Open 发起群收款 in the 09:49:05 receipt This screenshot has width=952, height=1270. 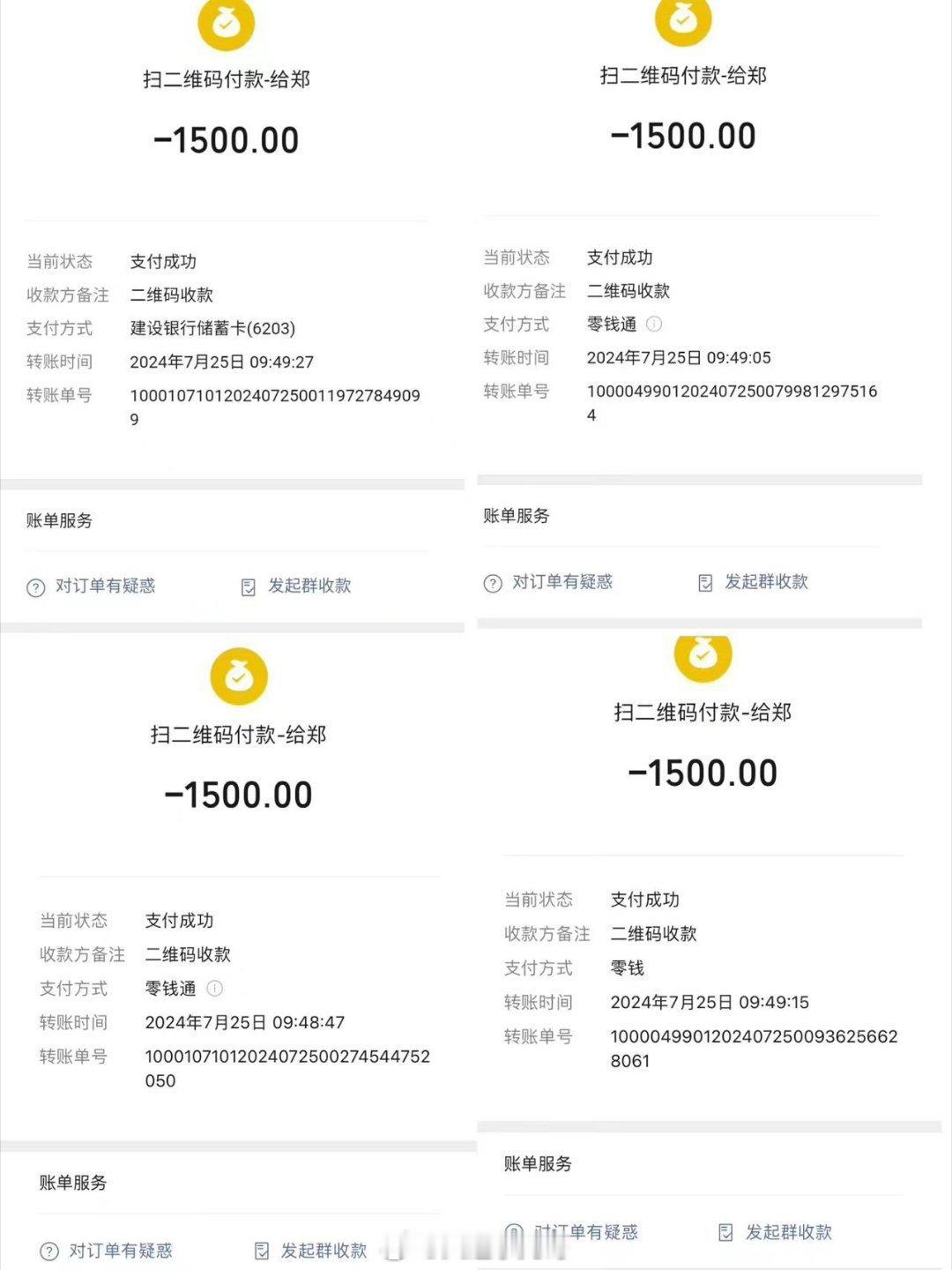coord(766,582)
